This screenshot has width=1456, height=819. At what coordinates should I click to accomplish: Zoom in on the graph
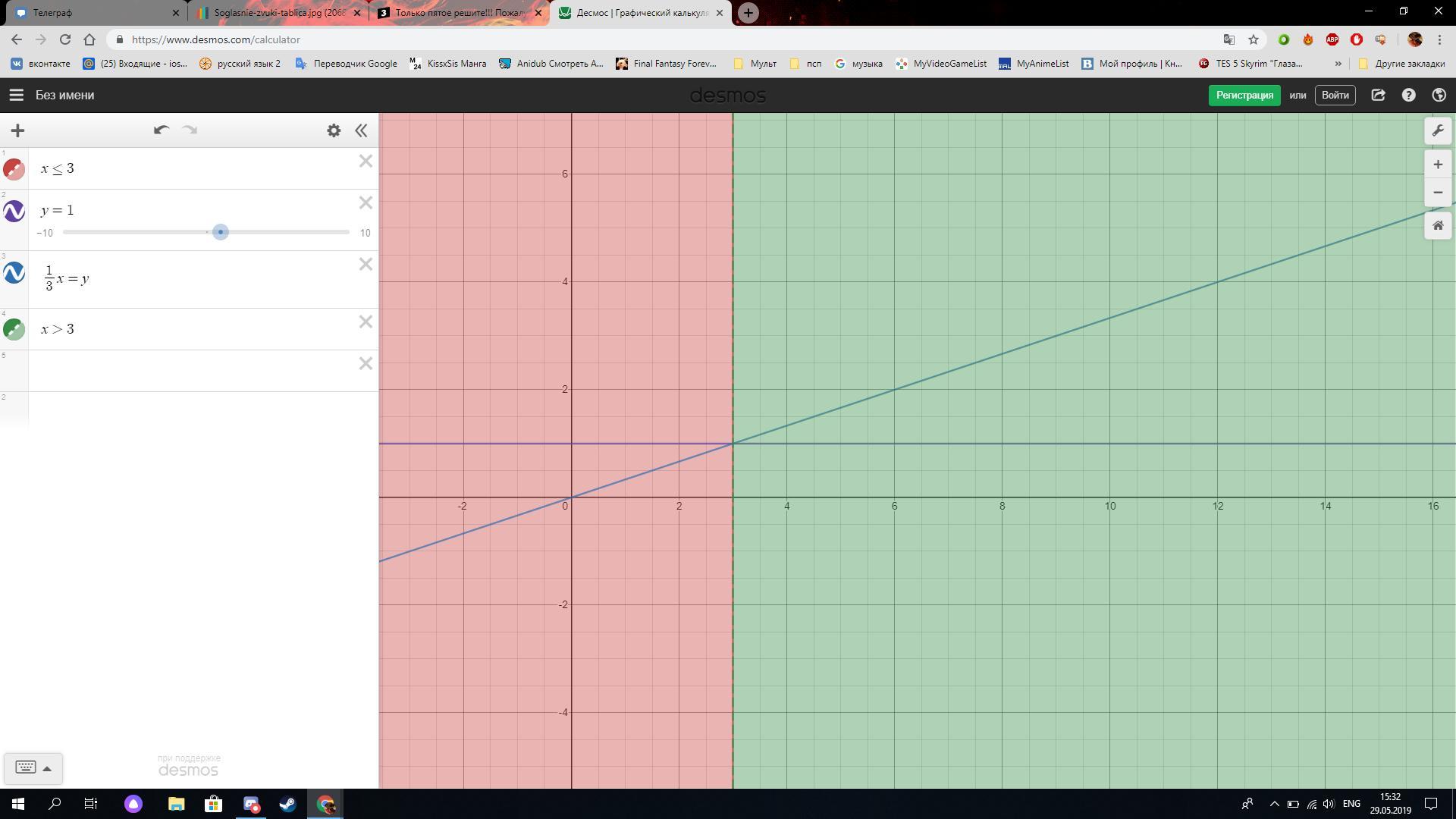tap(1438, 165)
